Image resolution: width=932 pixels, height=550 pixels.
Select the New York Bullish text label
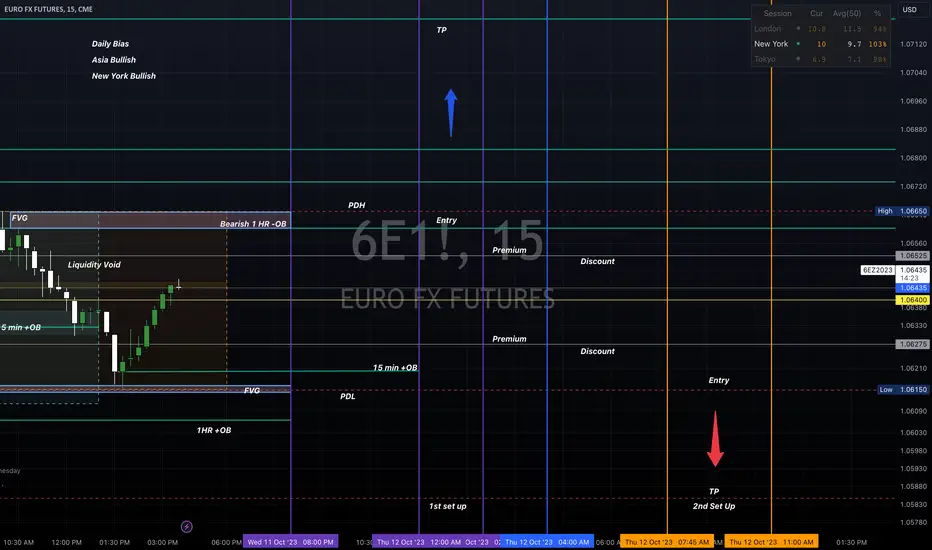coord(124,76)
